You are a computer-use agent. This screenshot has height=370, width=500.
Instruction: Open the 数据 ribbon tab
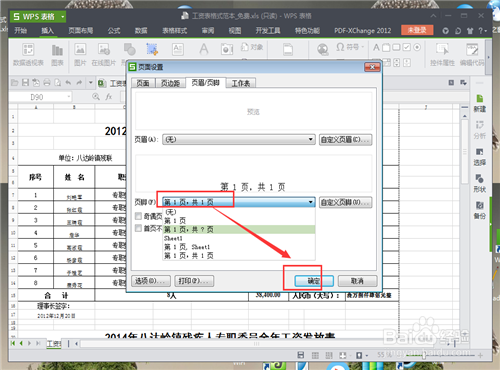pos(141,31)
